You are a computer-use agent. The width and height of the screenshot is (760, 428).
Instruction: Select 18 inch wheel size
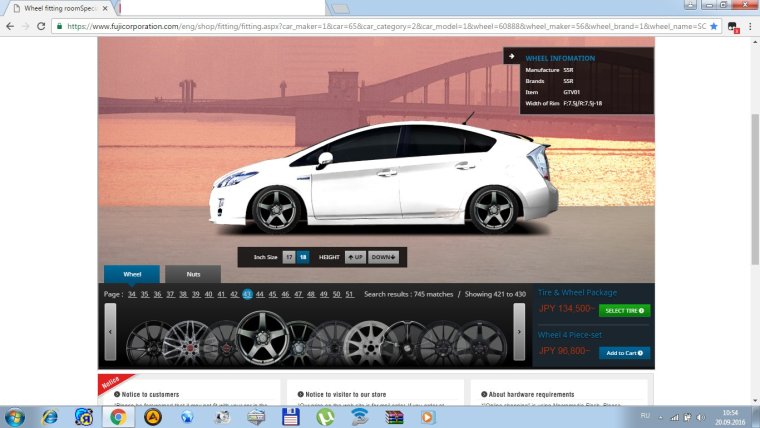coord(303,257)
